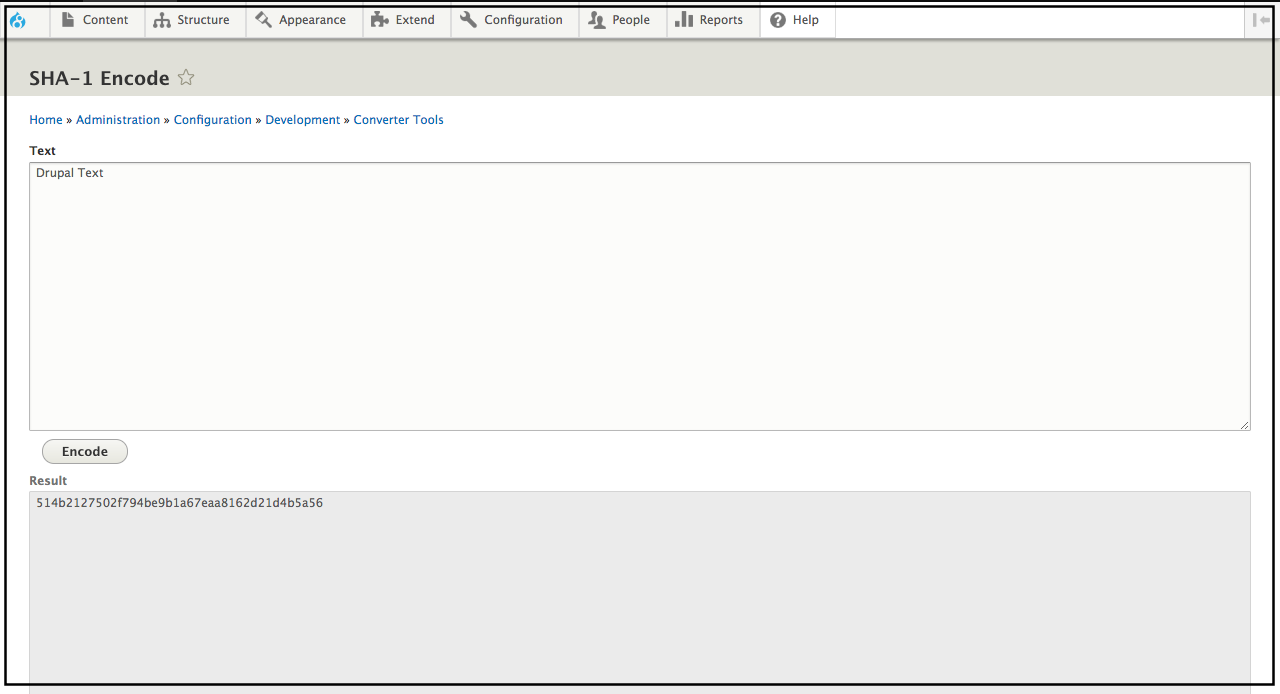Open the Content menu
Viewport: 1280px width, 694px height.
[x=96, y=20]
